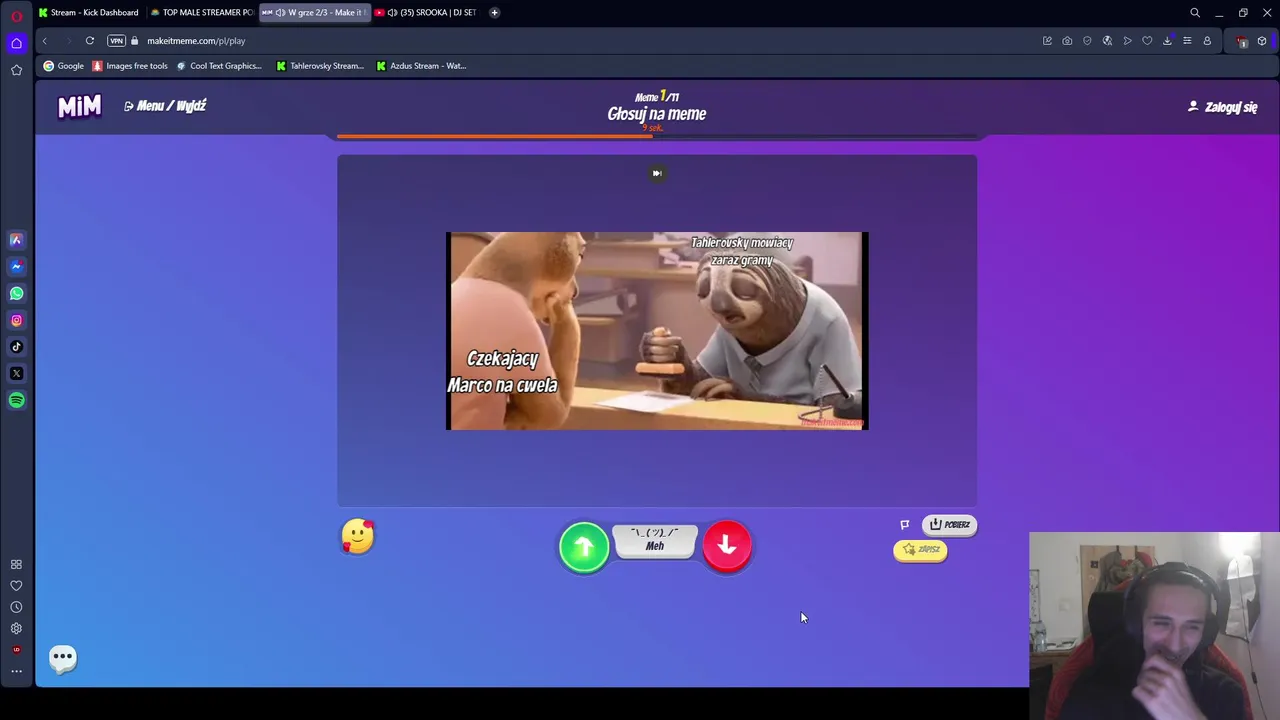
Task: Open Menu / Wyjdź
Action: 165,106
